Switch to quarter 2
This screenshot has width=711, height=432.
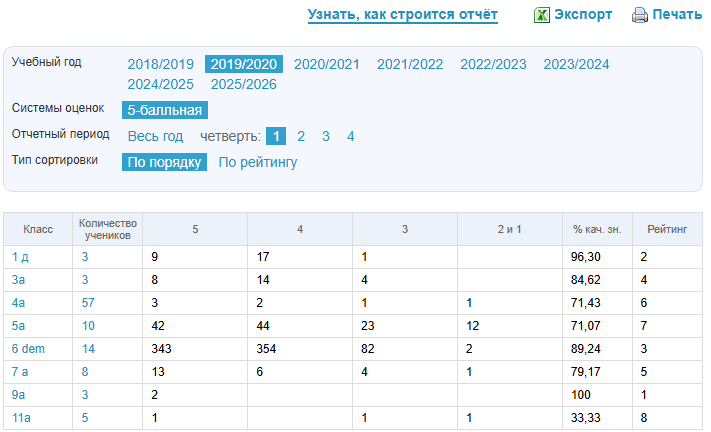point(301,136)
